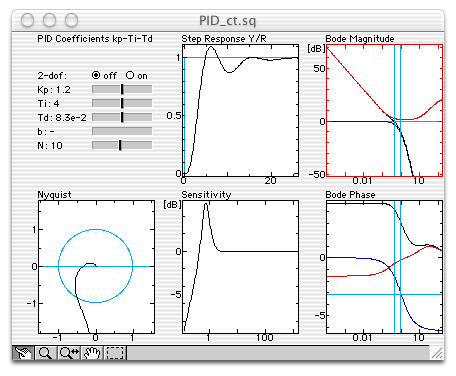Click the leftmost window control button
This screenshot has width=456, height=376.
pyautogui.click(x=27, y=20)
